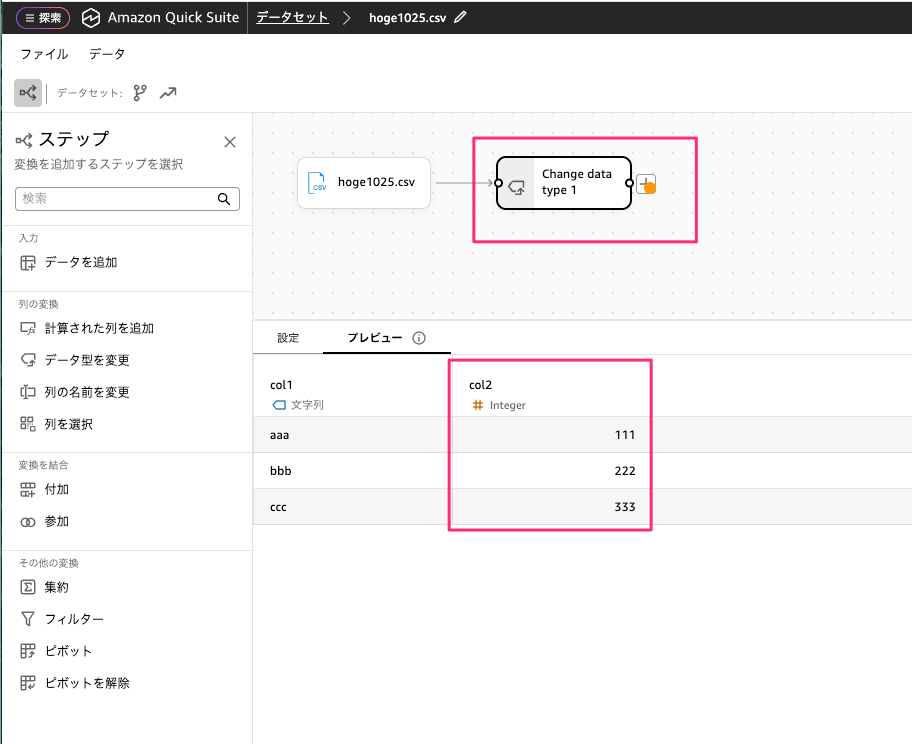Open the ファイル menu

coord(44,54)
